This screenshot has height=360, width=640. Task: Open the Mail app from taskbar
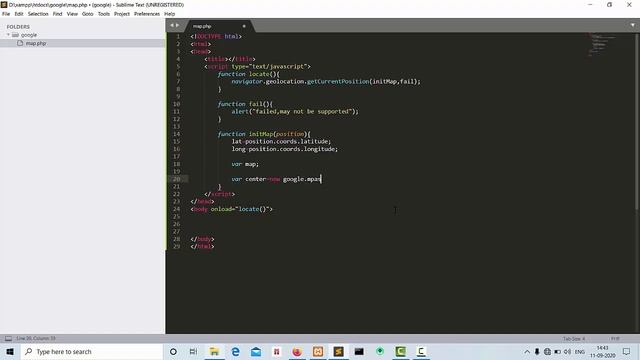click(256, 351)
